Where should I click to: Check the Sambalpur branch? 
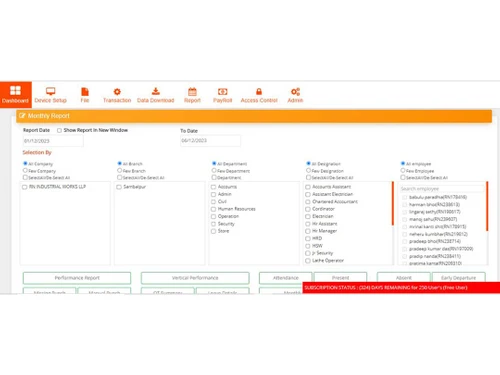119,187
